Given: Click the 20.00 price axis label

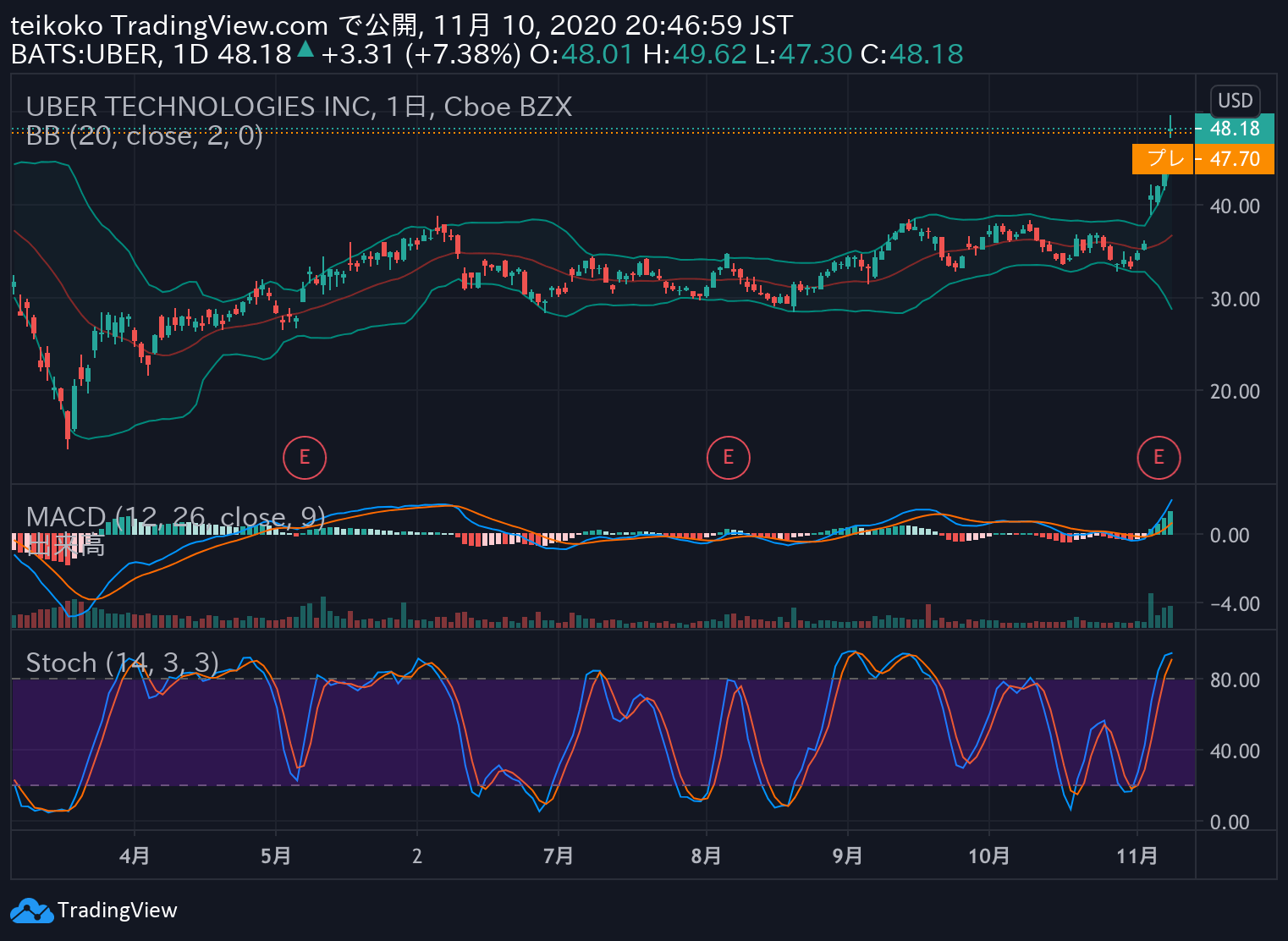Looking at the screenshot, I should tap(1235, 392).
